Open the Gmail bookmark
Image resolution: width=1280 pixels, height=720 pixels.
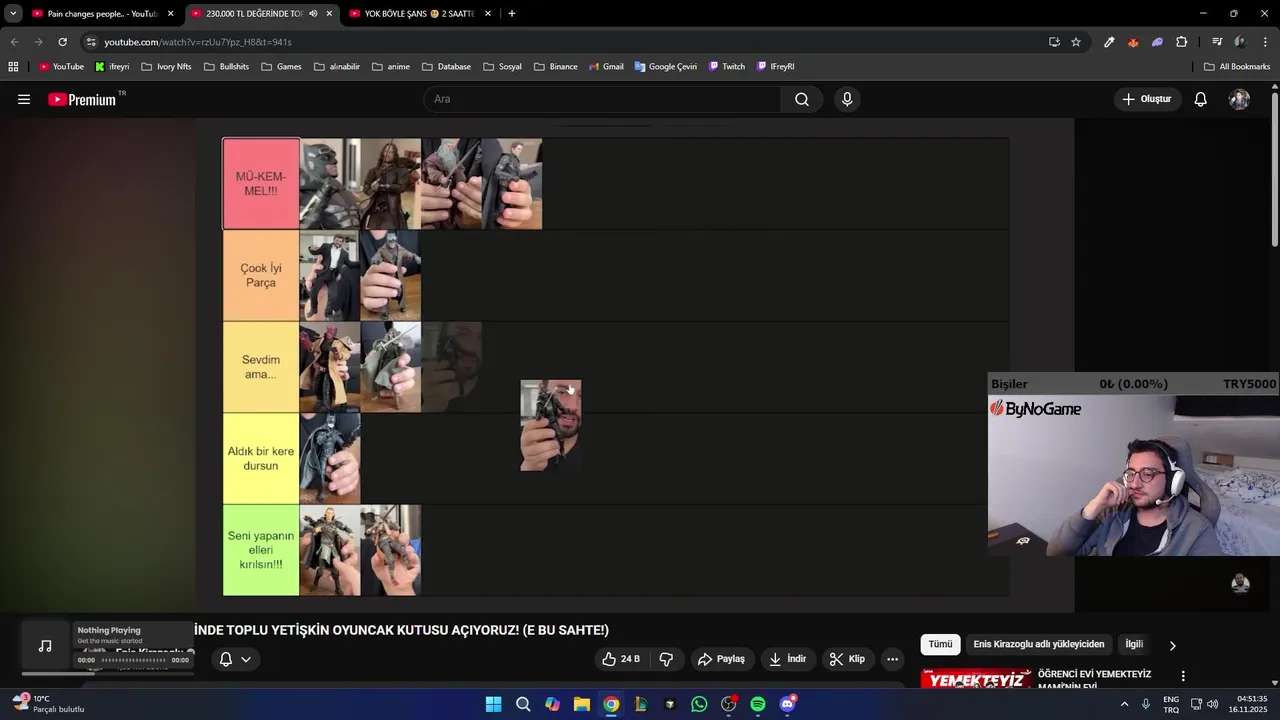point(605,67)
